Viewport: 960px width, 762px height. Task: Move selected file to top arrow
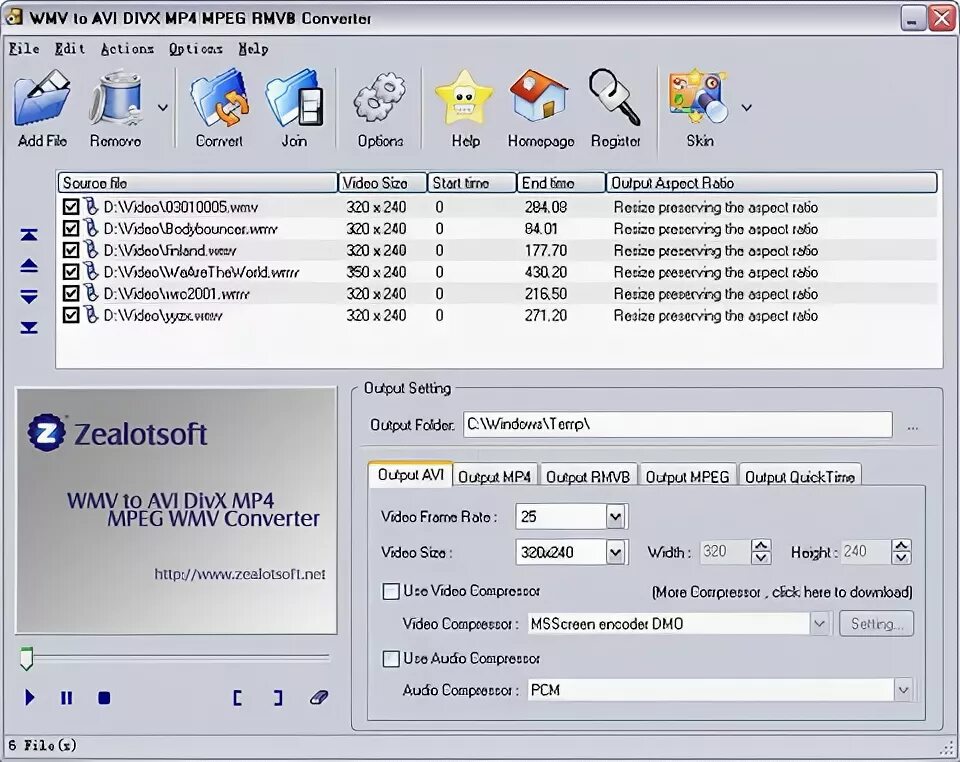[x=29, y=235]
